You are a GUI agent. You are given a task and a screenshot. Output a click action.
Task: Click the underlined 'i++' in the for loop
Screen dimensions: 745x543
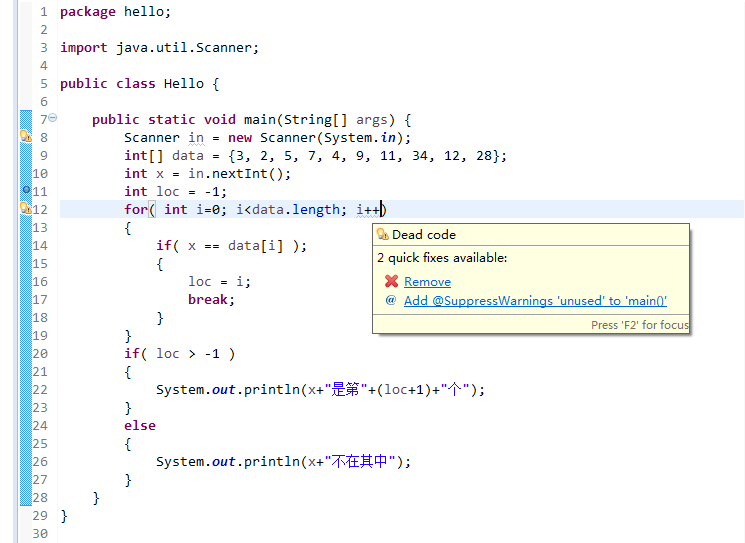(368, 210)
